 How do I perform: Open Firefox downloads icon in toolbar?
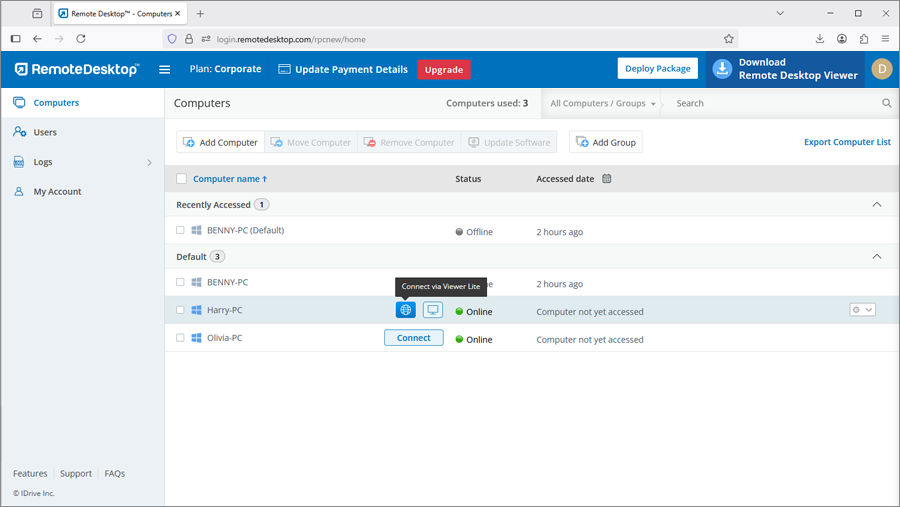click(820, 39)
